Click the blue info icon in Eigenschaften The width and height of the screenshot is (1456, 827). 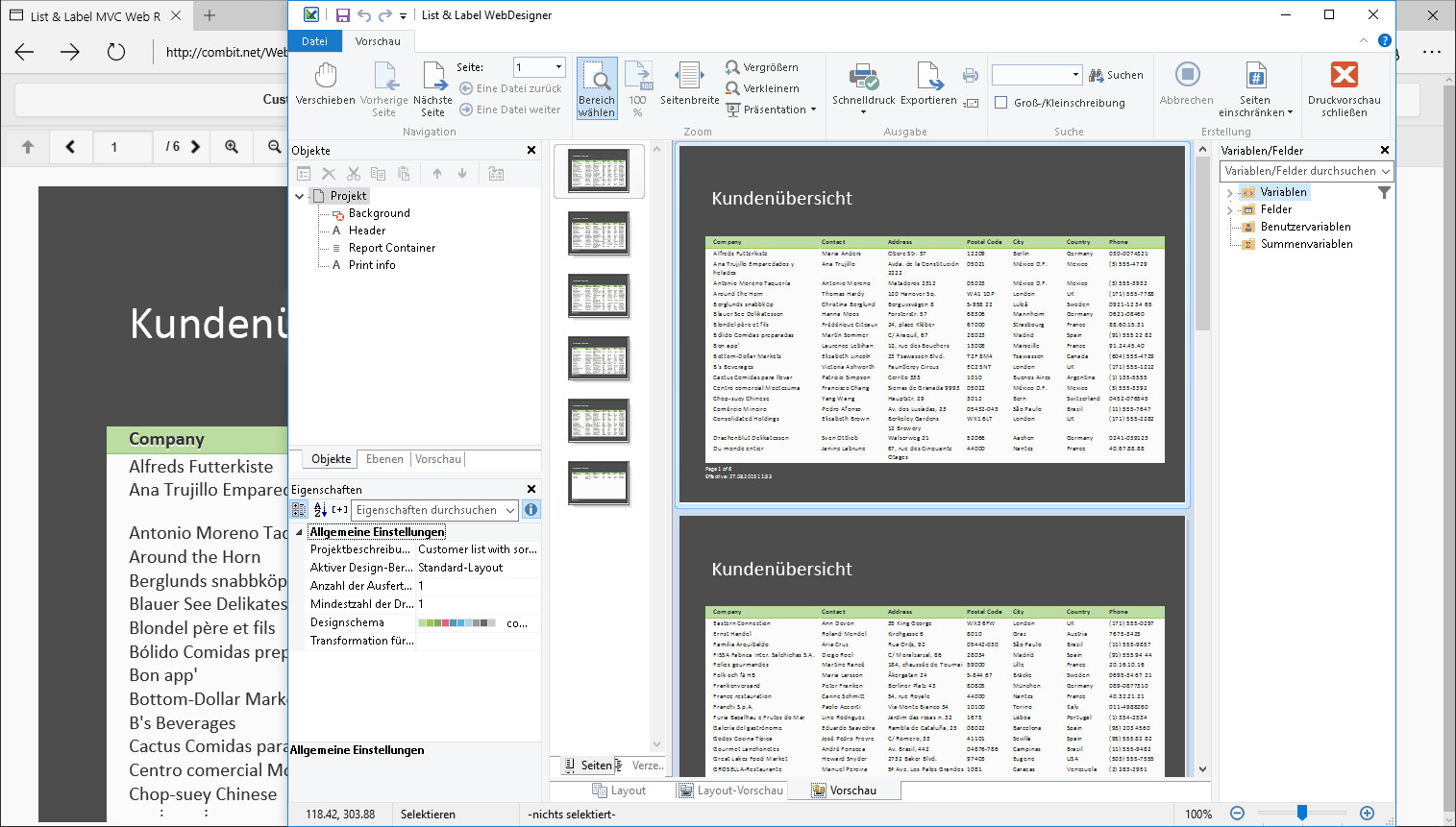pos(531,510)
